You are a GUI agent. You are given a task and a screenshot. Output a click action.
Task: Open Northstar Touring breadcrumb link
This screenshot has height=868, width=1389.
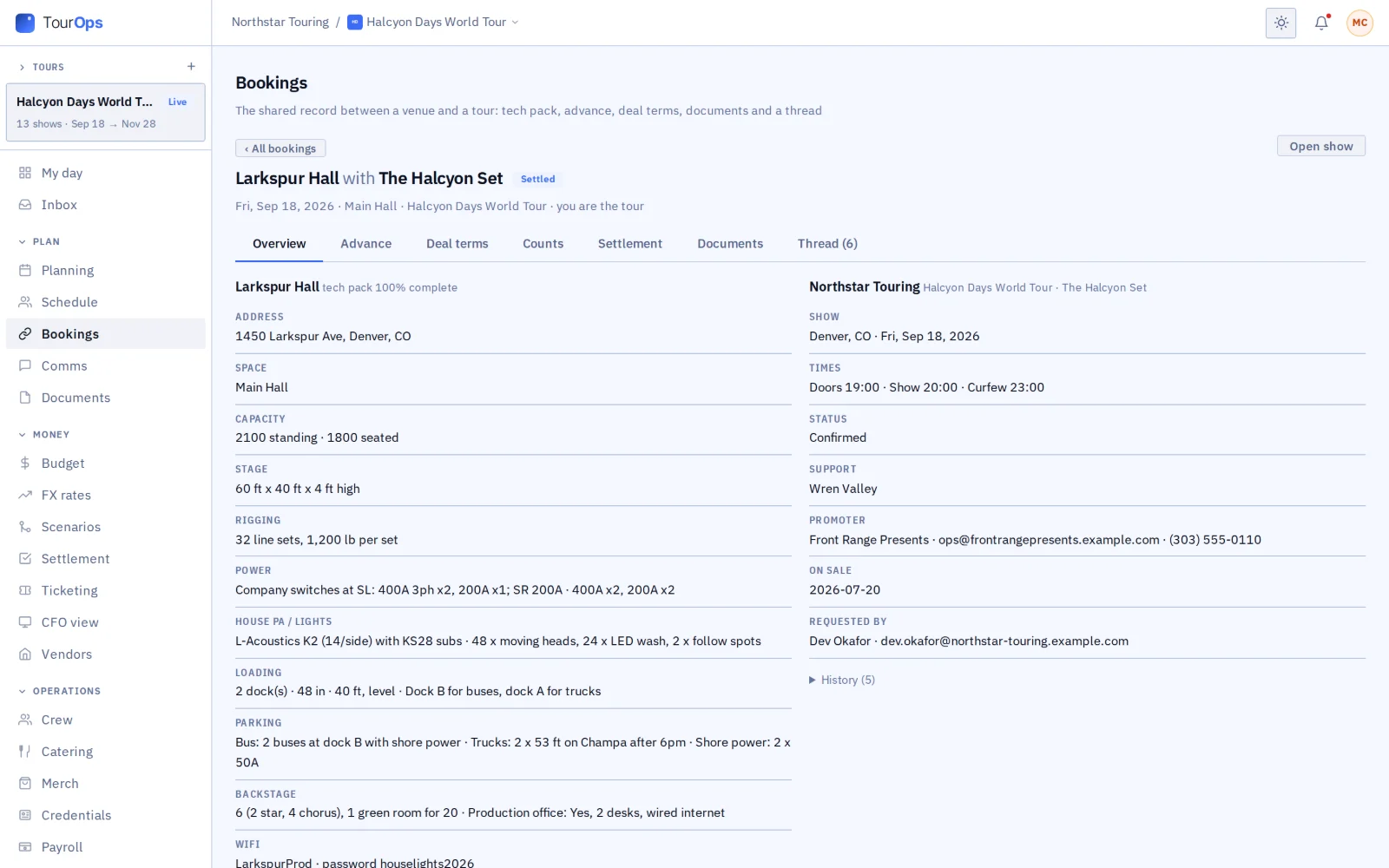pos(280,23)
